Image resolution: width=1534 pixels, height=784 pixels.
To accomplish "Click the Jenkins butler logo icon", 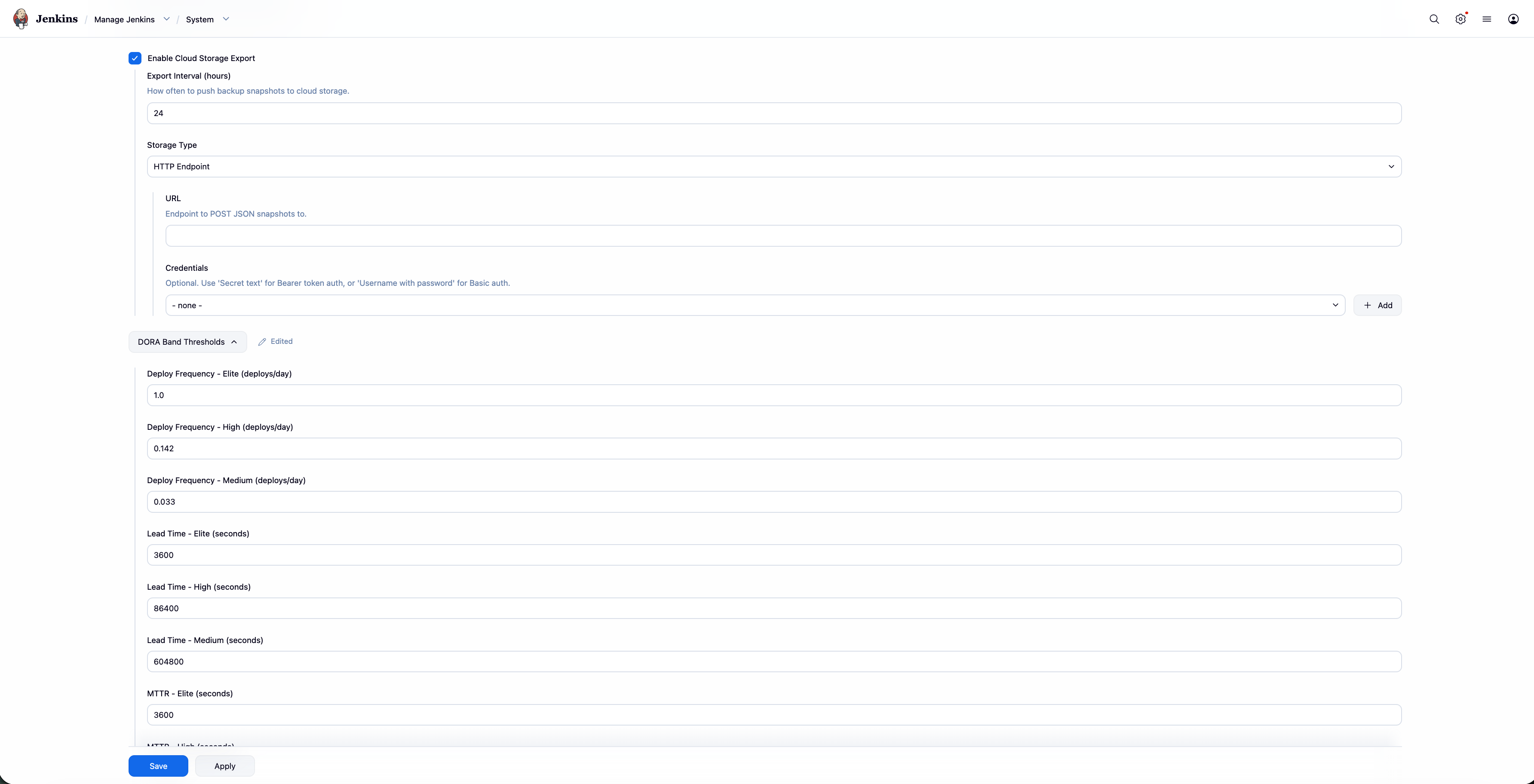I will tap(21, 18).
